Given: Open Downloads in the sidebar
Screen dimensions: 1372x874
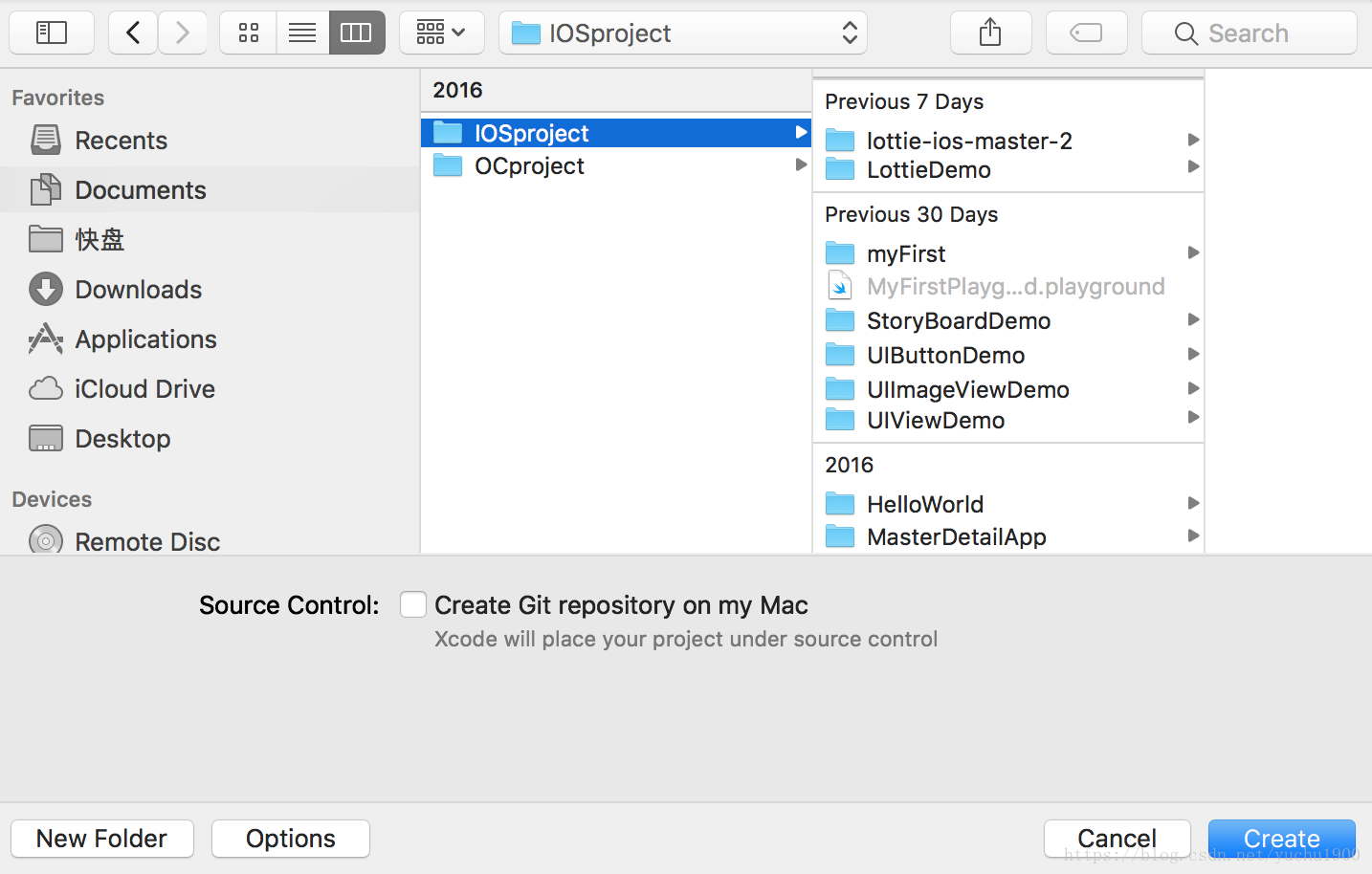Looking at the screenshot, I should pyautogui.click(x=138, y=290).
